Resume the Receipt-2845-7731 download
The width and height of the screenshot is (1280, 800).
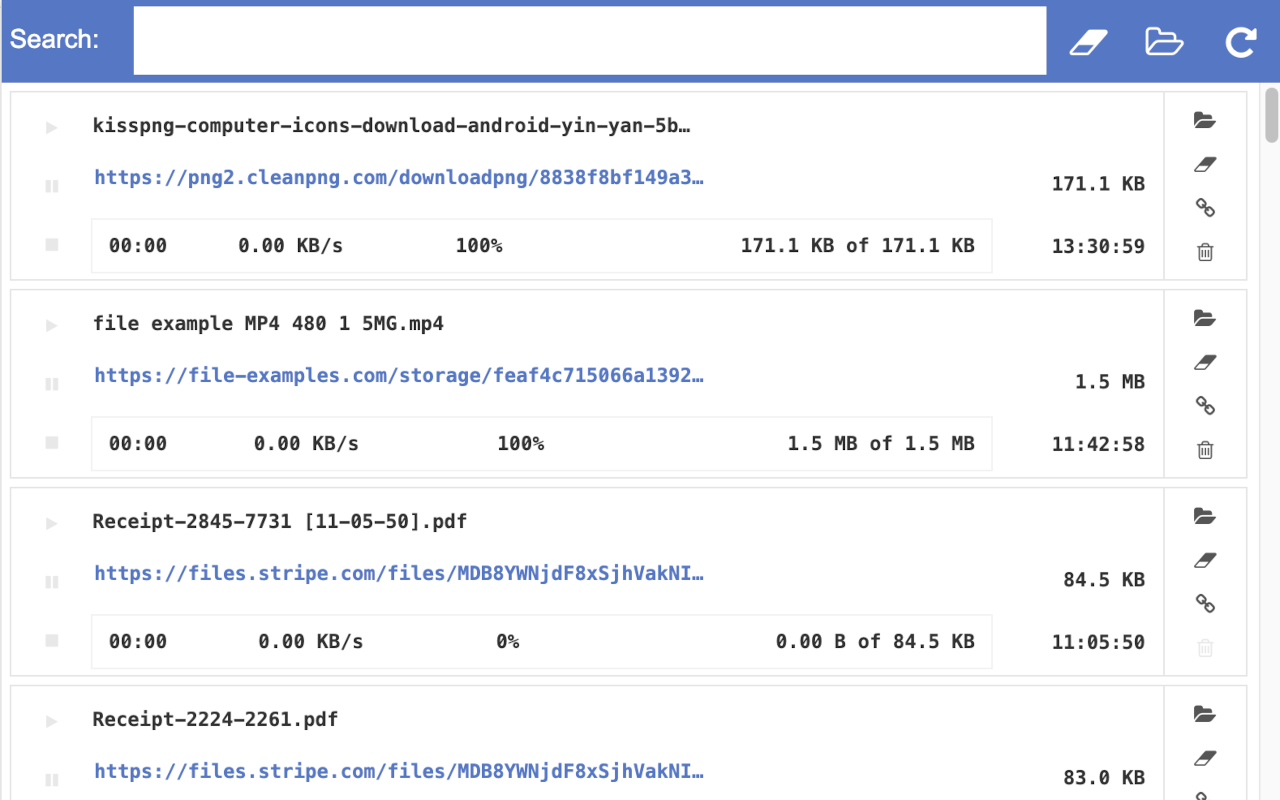50,522
